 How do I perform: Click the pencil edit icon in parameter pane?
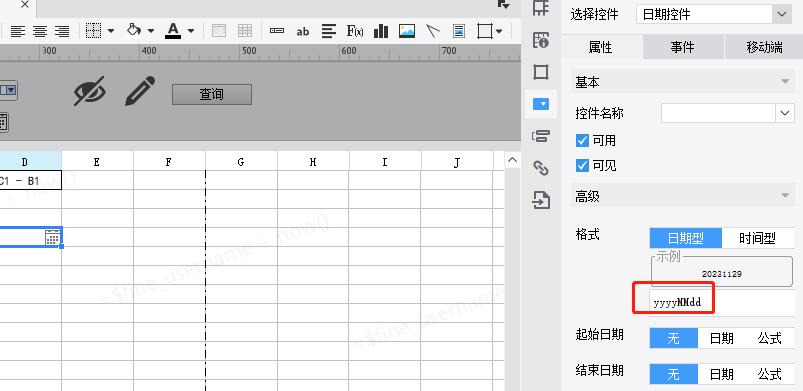coord(139,91)
